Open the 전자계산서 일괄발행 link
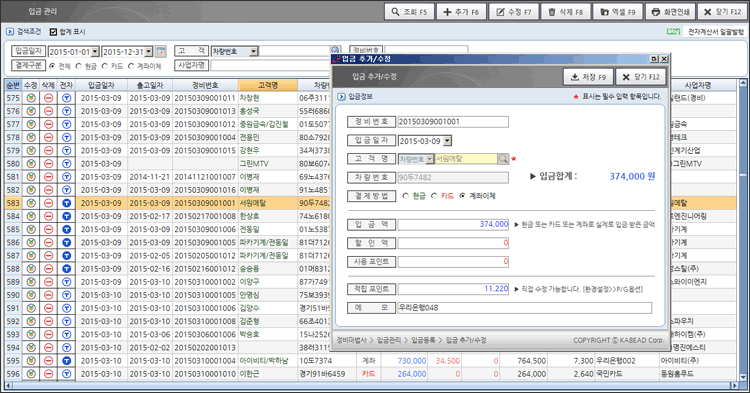The width and height of the screenshot is (750, 393). pyautogui.click(x=716, y=32)
